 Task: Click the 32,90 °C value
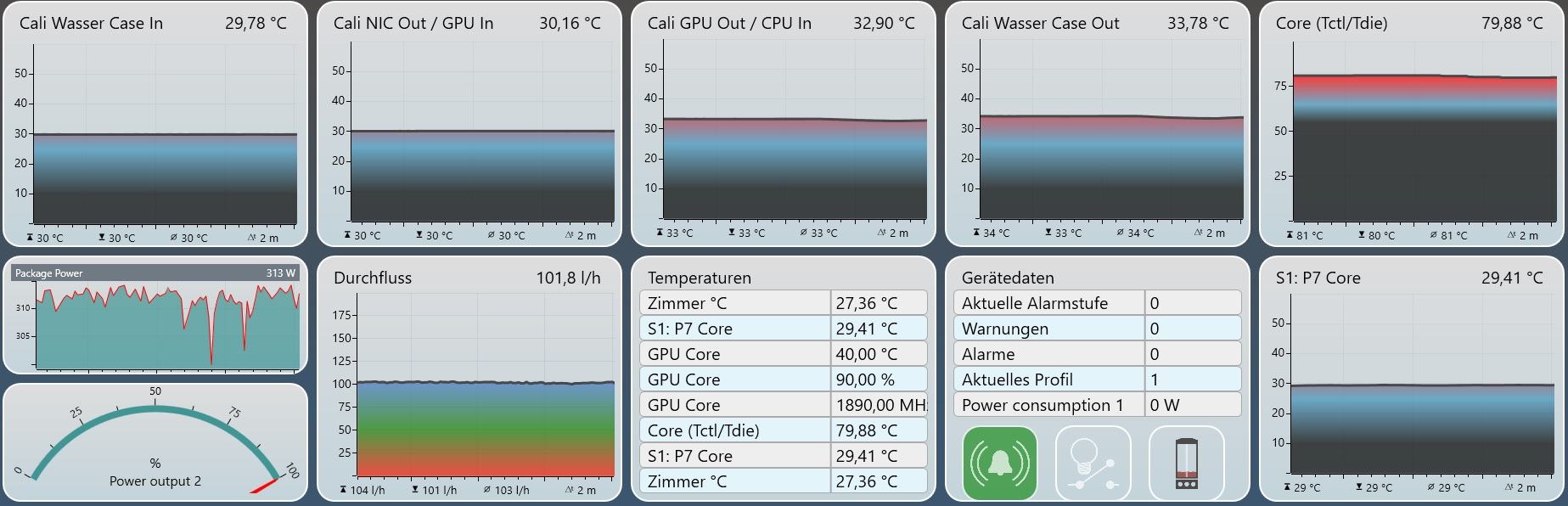pyautogui.click(x=884, y=24)
